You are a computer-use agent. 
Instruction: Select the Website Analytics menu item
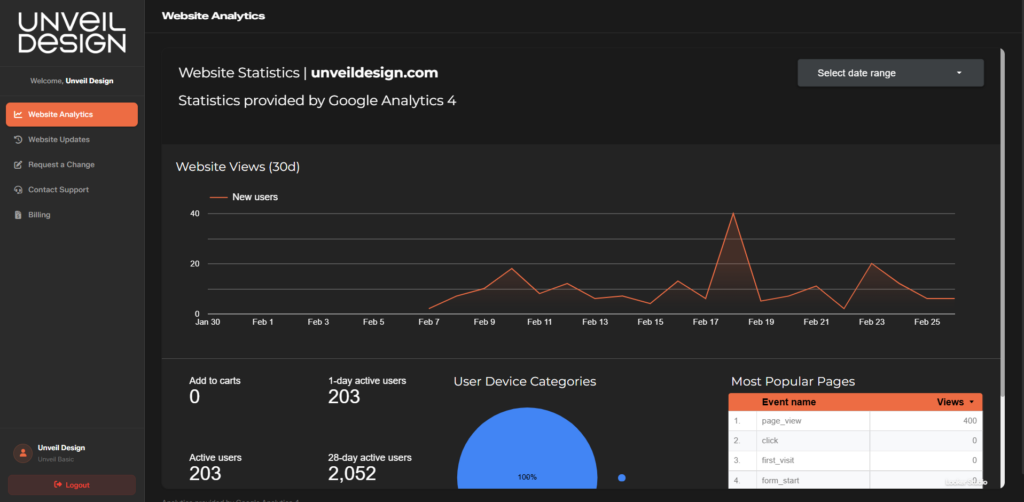72,114
